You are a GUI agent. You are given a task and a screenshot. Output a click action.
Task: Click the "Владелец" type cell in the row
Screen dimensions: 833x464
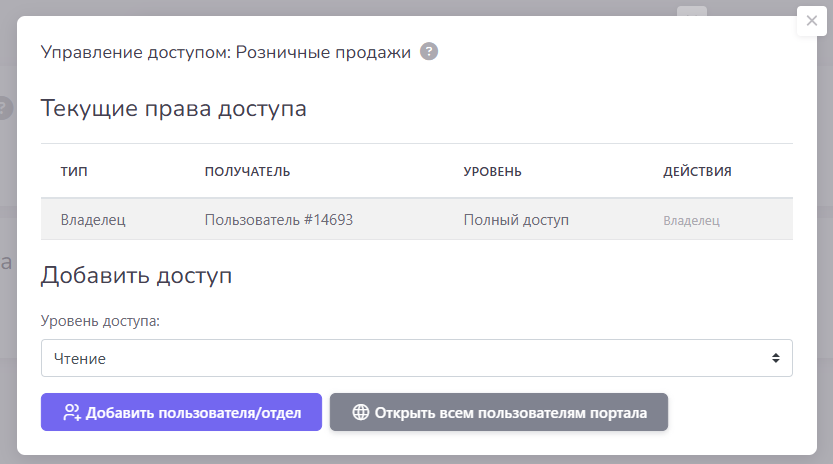click(x=93, y=220)
